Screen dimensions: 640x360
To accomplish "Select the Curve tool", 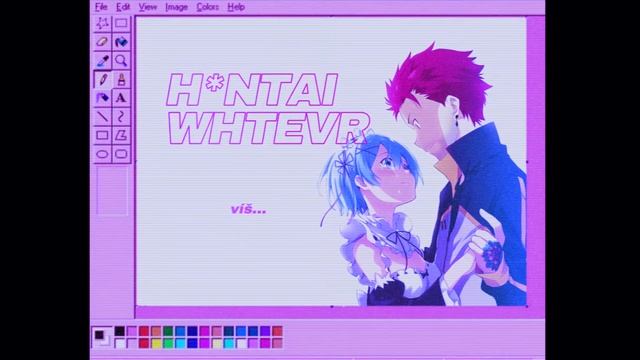I will tap(121, 117).
